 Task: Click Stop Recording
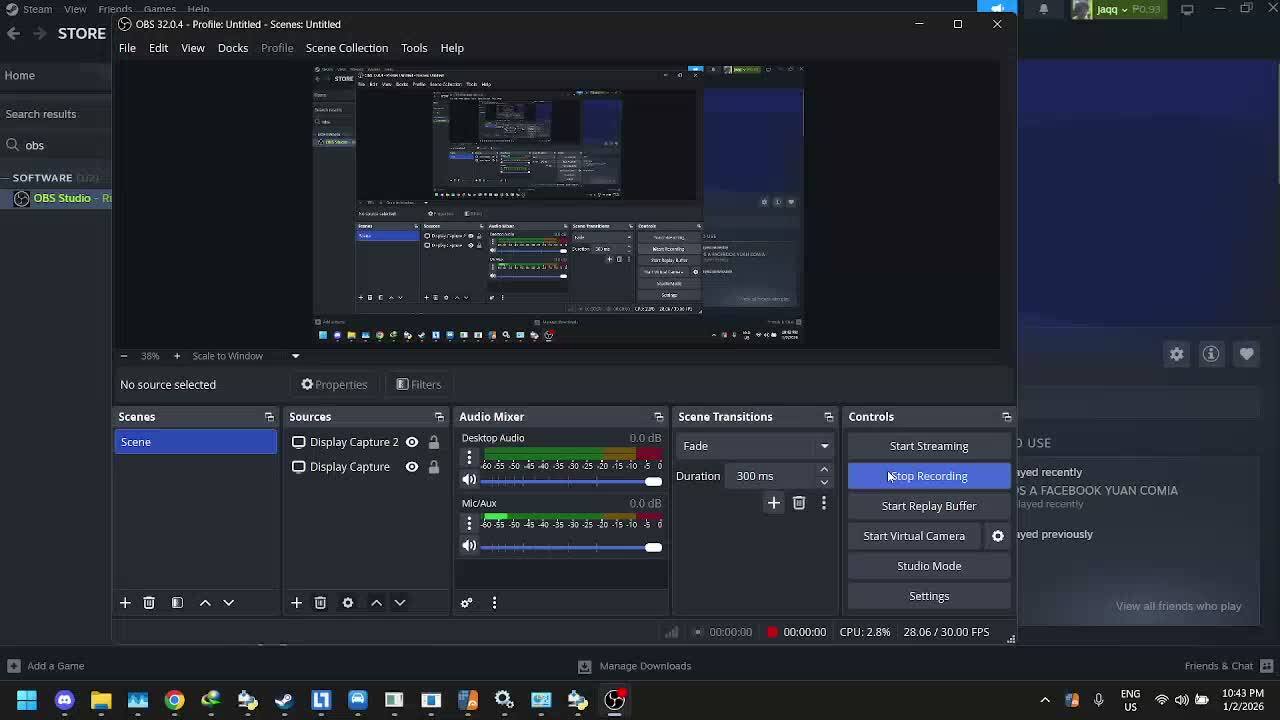[x=929, y=476]
